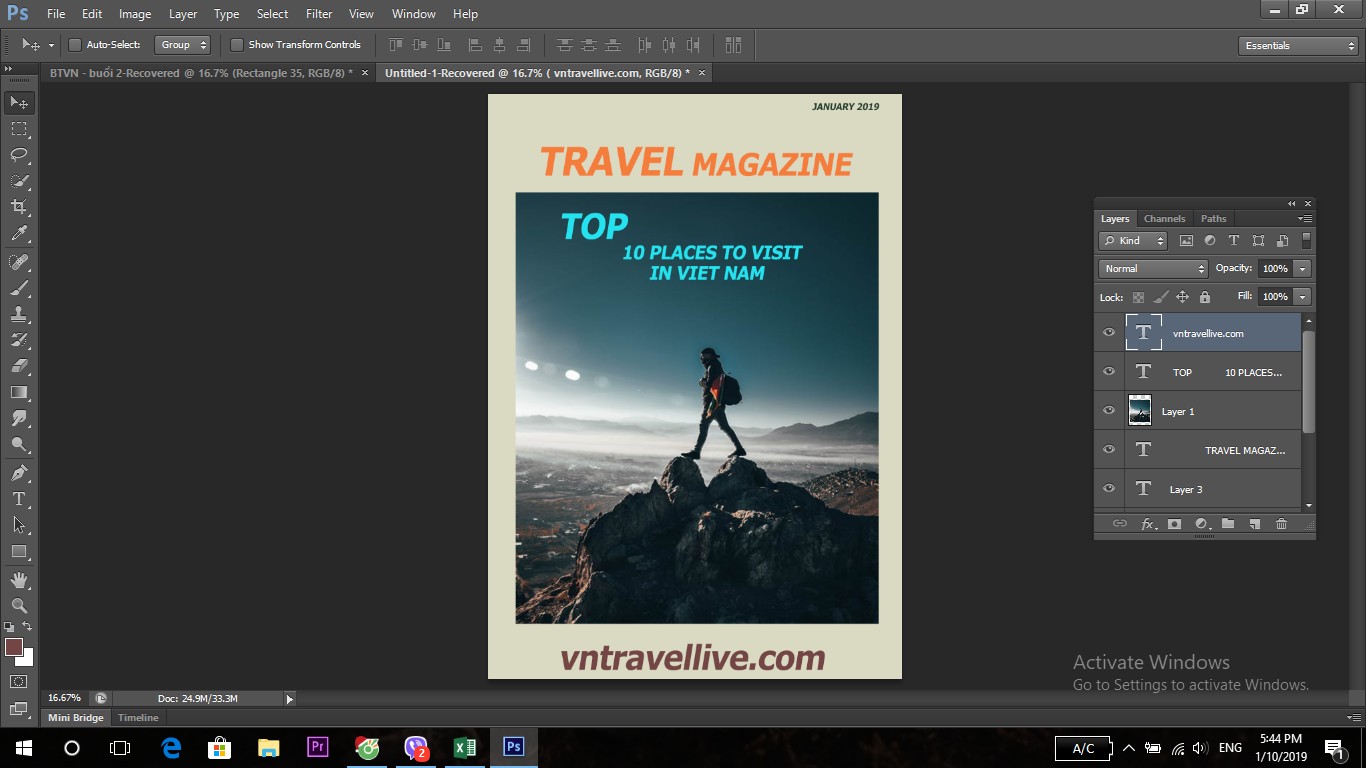Open the Essentials workspace dropdown
1366x768 pixels.
1297,46
